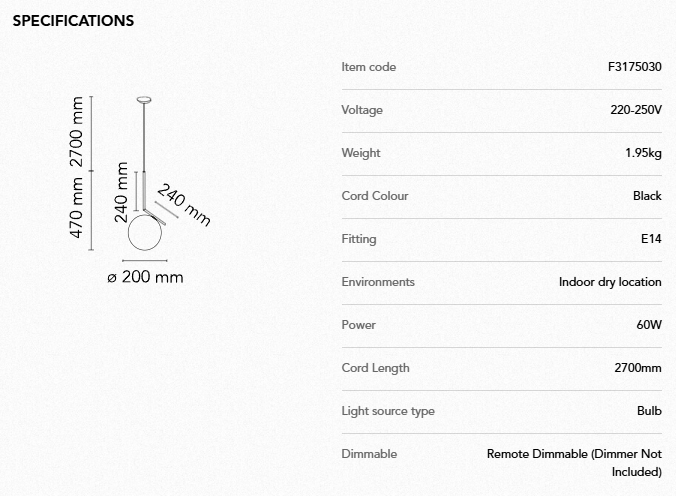Click the SPECIFICATIONS heading
The image size is (676, 496).
tap(73, 20)
